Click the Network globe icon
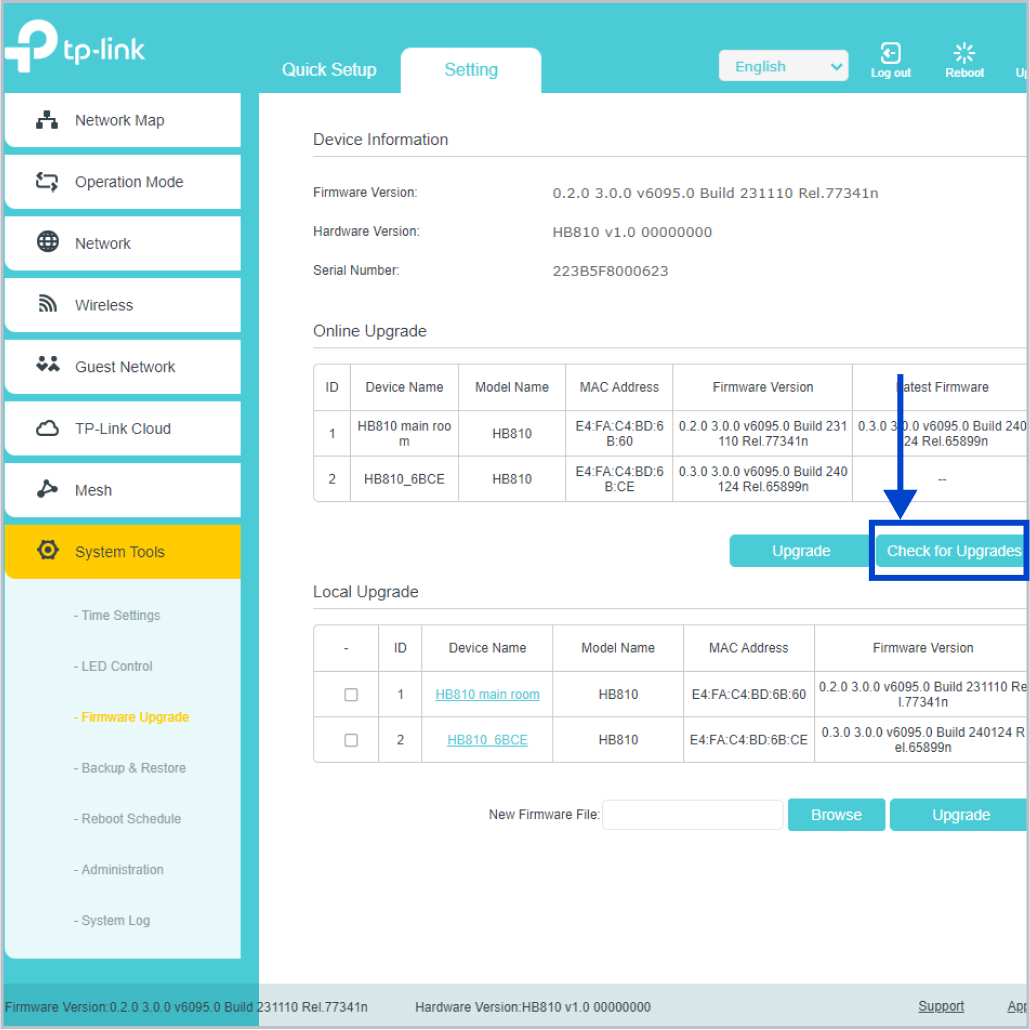 coord(47,242)
